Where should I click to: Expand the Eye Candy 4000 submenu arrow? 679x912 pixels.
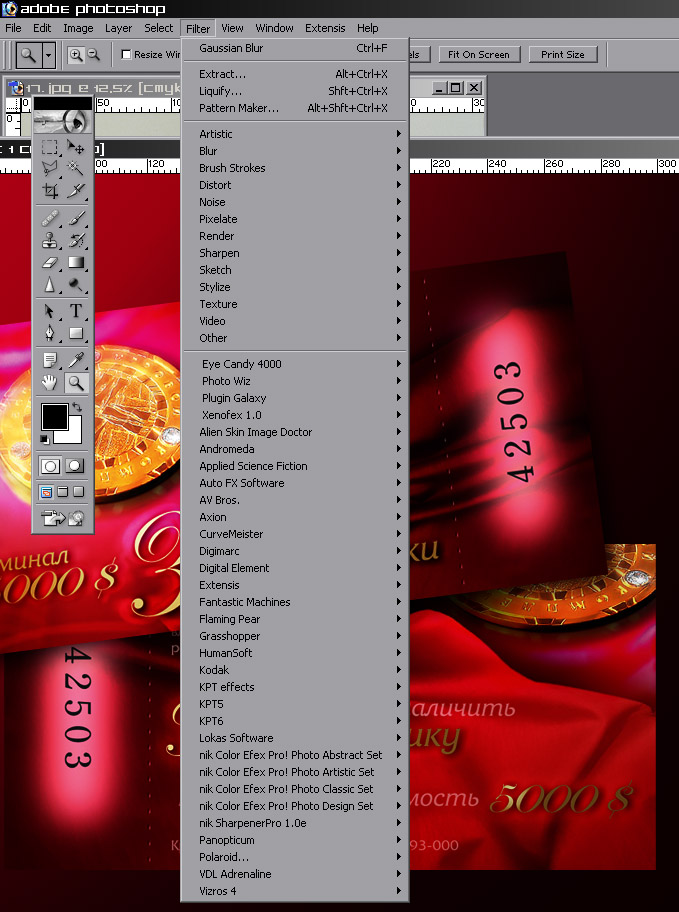pyautogui.click(x=399, y=364)
